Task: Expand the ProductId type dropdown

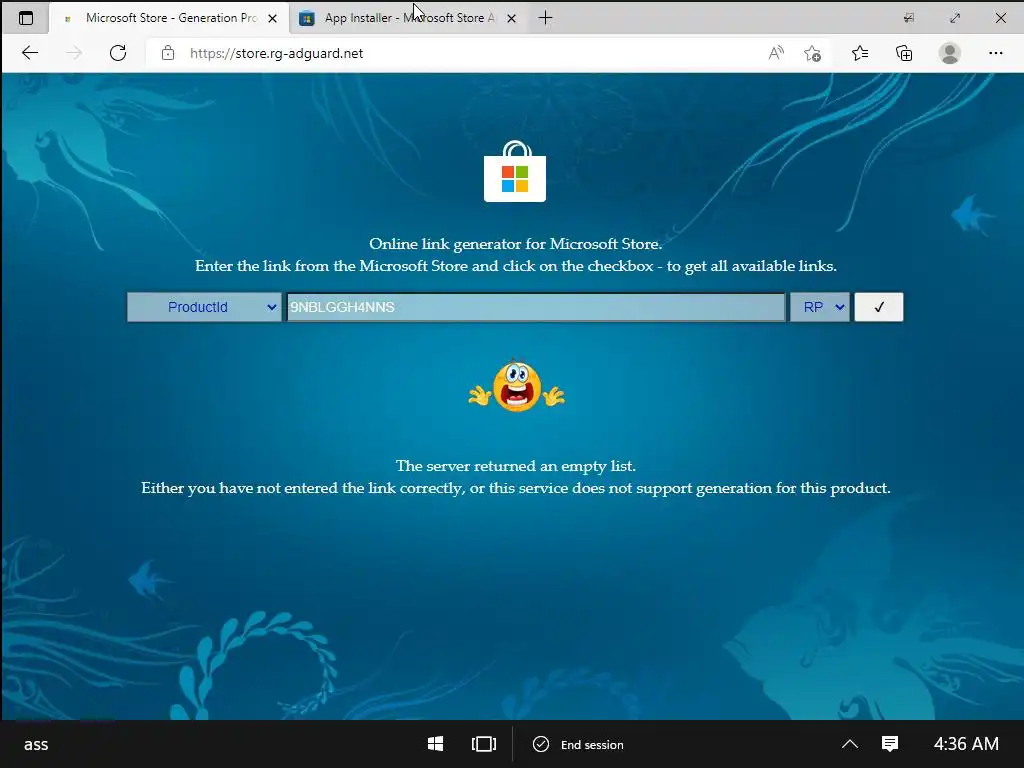Action: 204,307
